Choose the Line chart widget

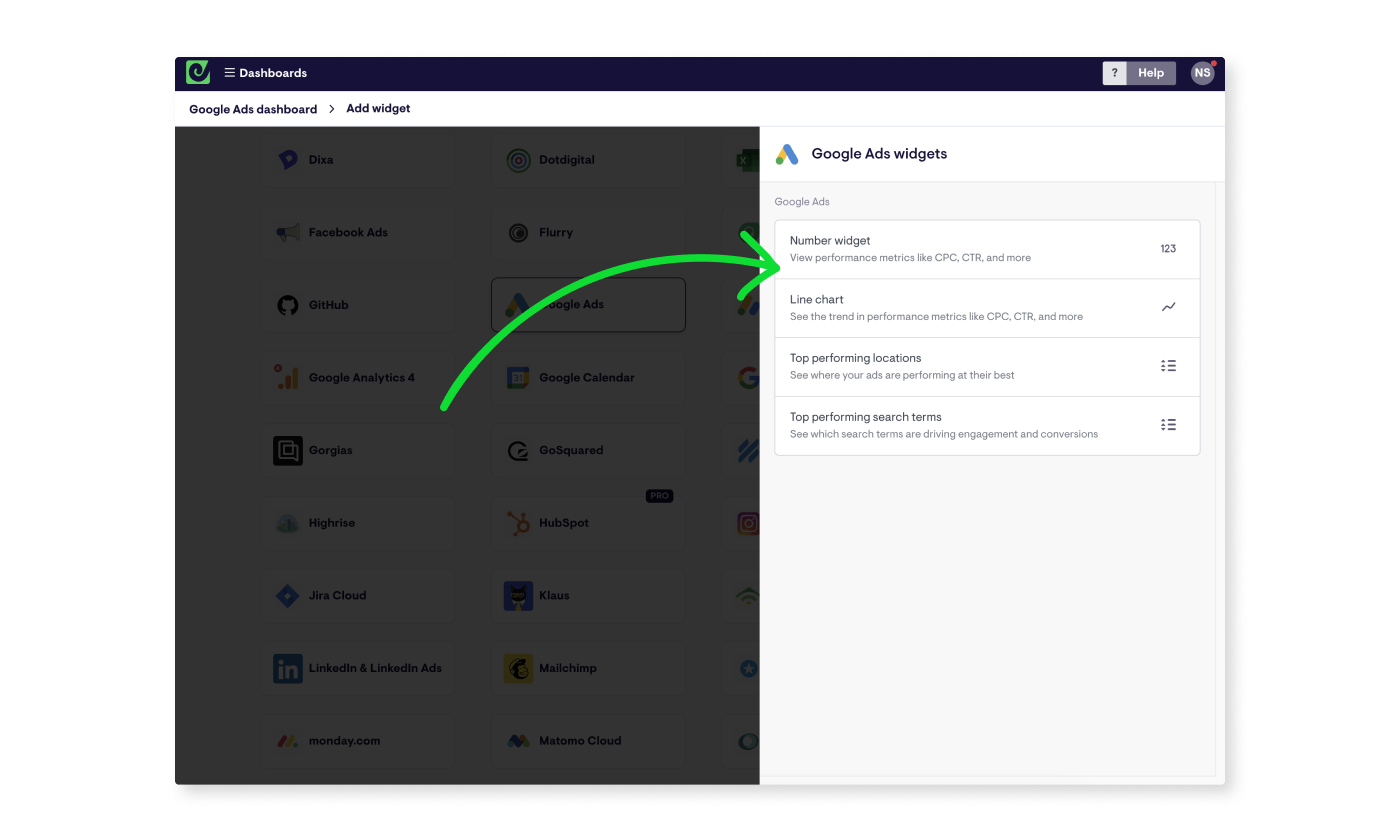(987, 308)
